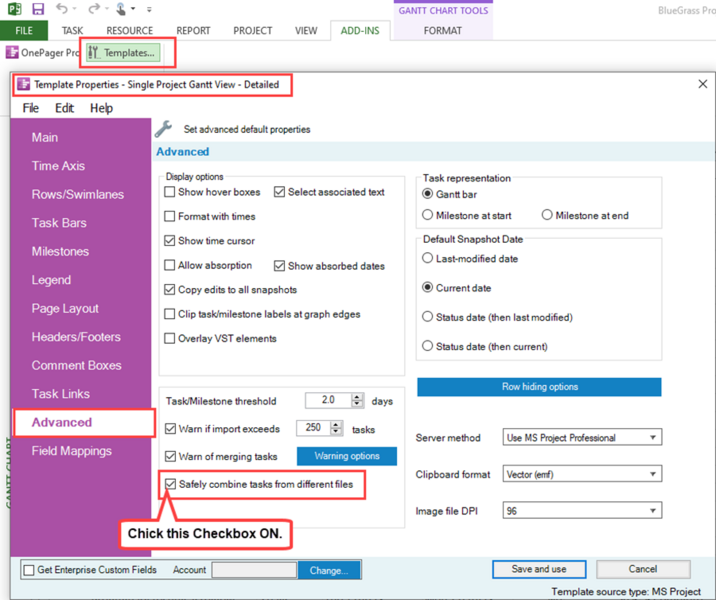The width and height of the screenshot is (716, 600).
Task: Toggle Safely combine tasks from different files
Action: pyautogui.click(x=170, y=484)
